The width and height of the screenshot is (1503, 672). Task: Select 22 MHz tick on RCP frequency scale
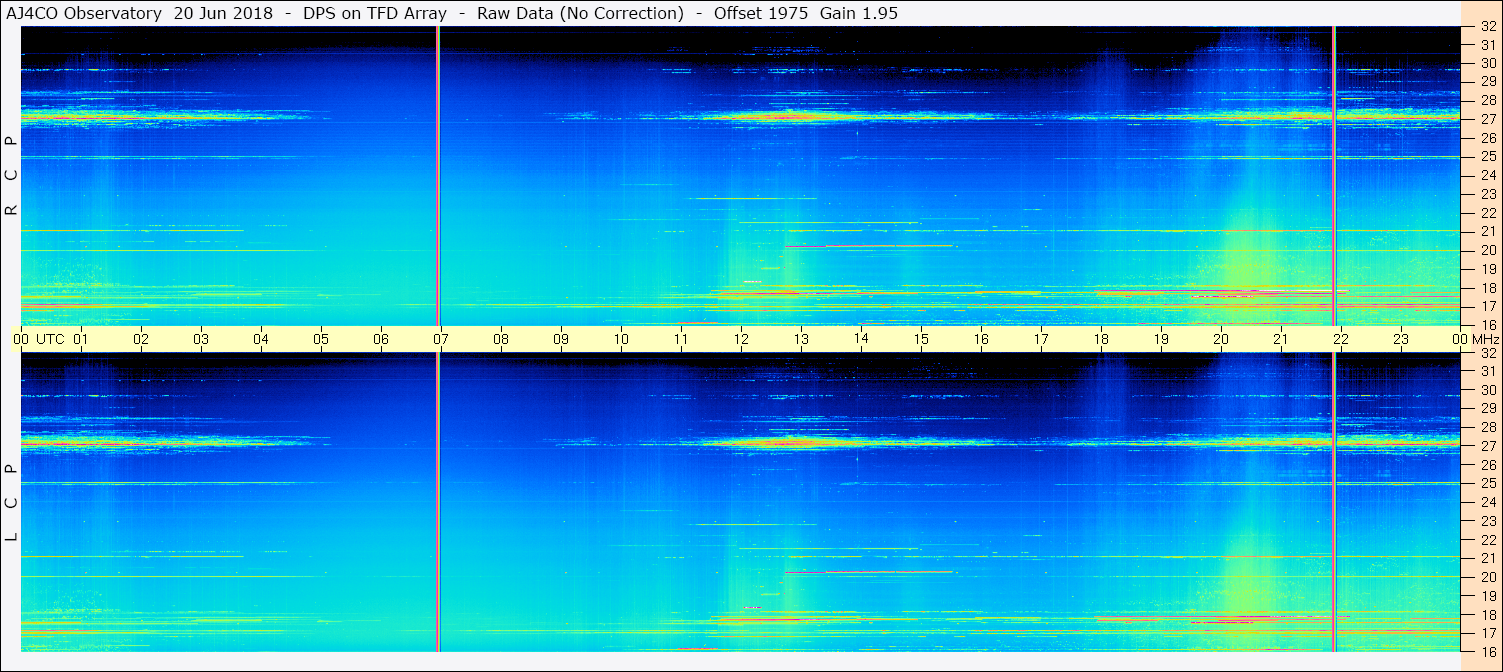[x=1487, y=212]
